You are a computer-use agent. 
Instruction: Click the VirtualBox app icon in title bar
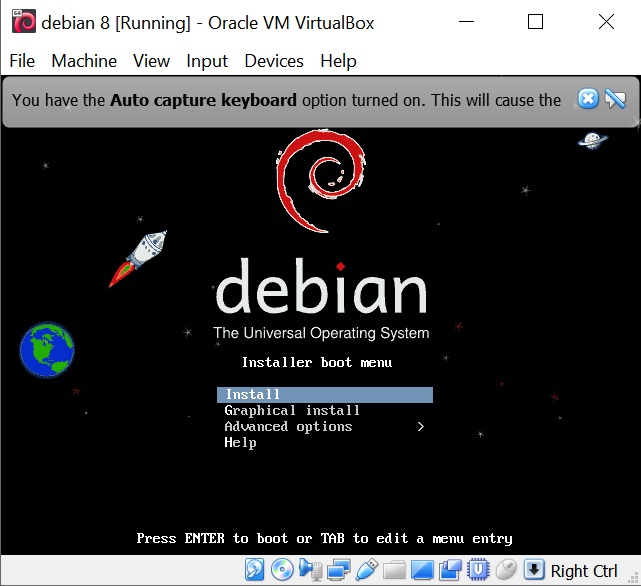click(x=23, y=21)
